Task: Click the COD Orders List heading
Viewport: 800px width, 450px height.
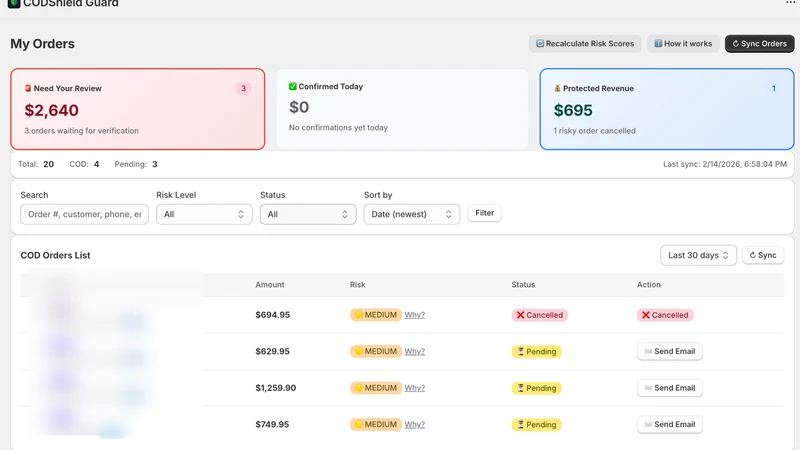Action: (x=55, y=255)
